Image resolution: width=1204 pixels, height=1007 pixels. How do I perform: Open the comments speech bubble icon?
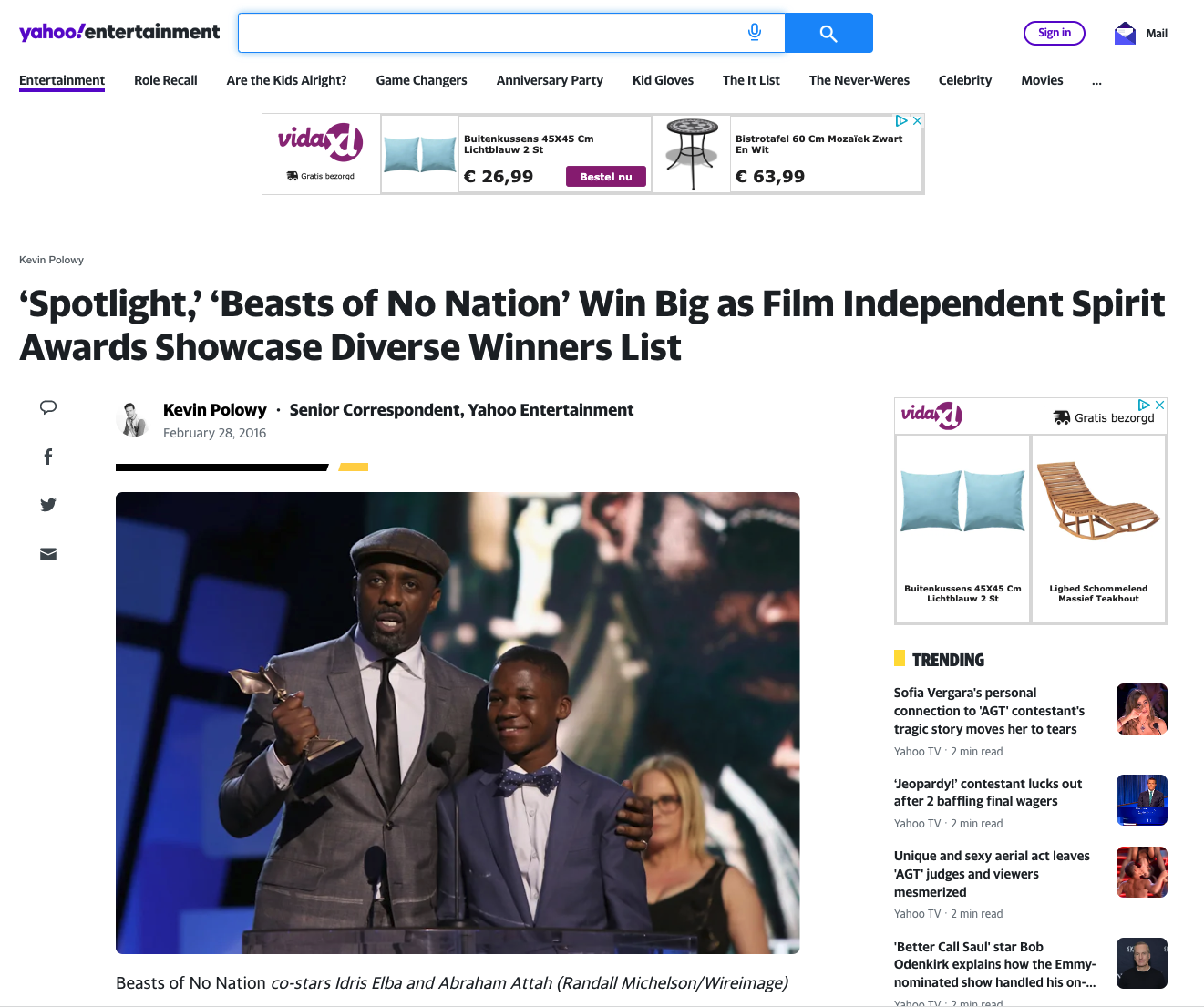[x=48, y=407]
